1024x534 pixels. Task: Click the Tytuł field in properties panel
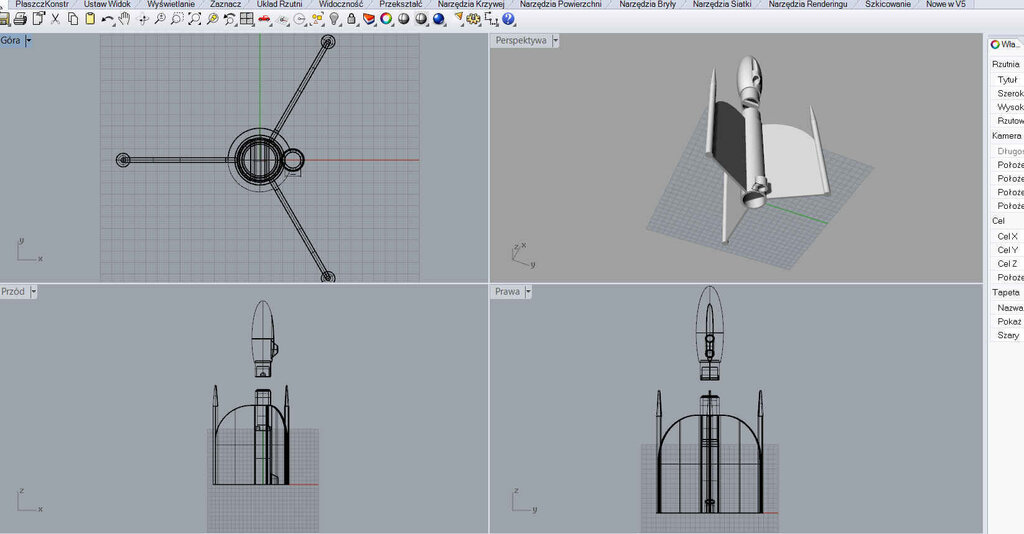[1006, 79]
